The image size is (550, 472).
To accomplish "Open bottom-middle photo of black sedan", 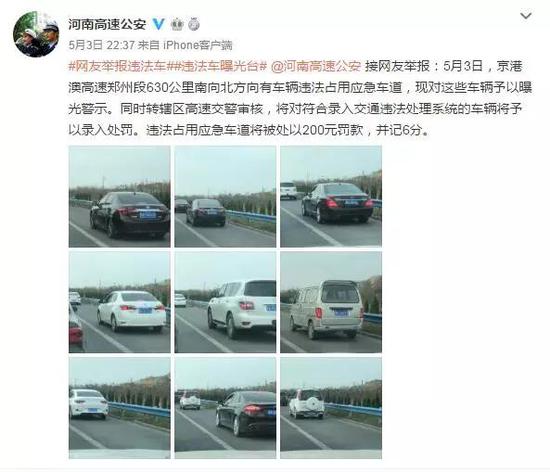I will (225, 408).
